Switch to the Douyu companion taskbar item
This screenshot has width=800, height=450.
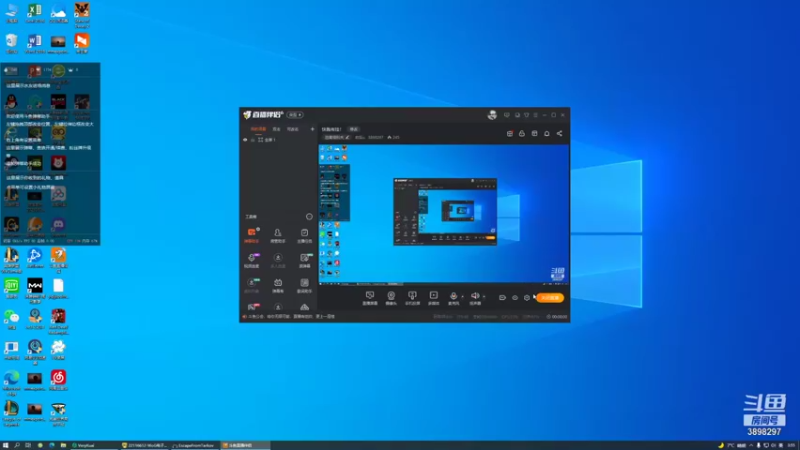245,445
